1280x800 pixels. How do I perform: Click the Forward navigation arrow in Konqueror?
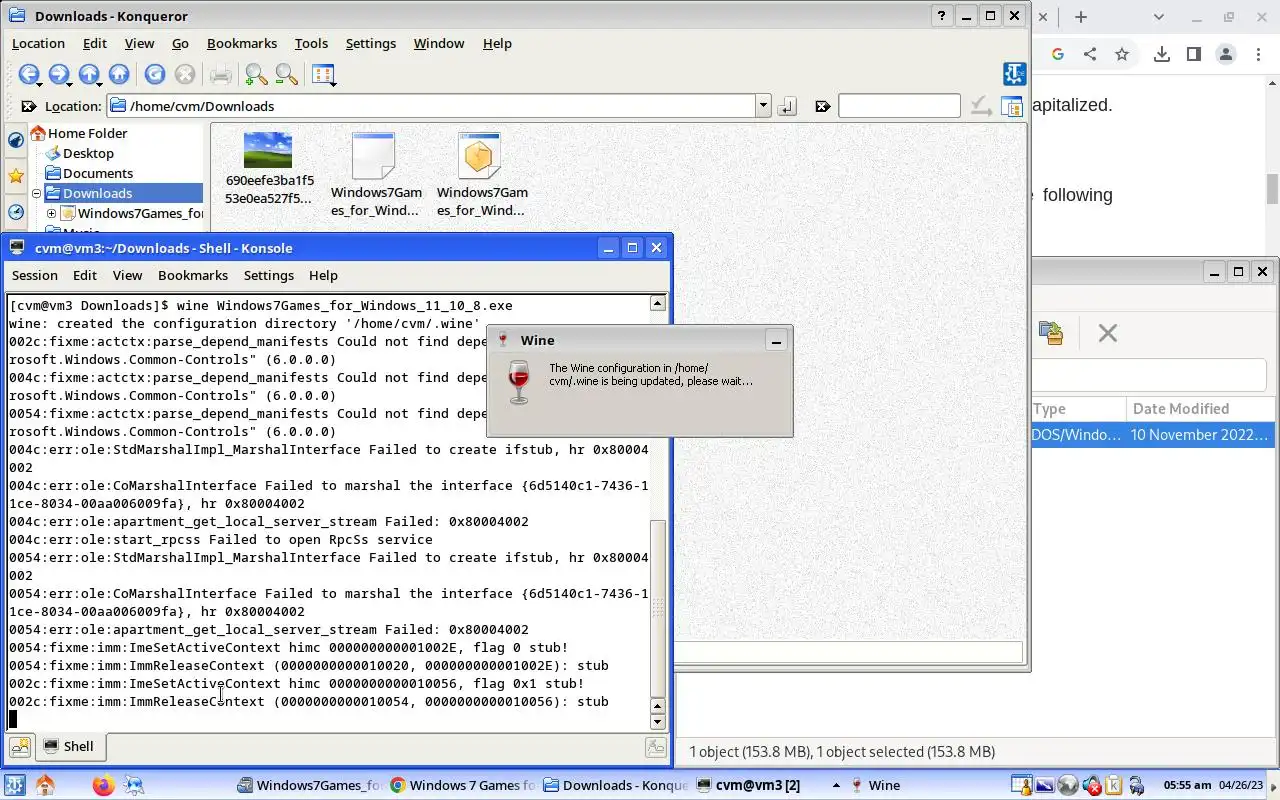[x=59, y=74]
